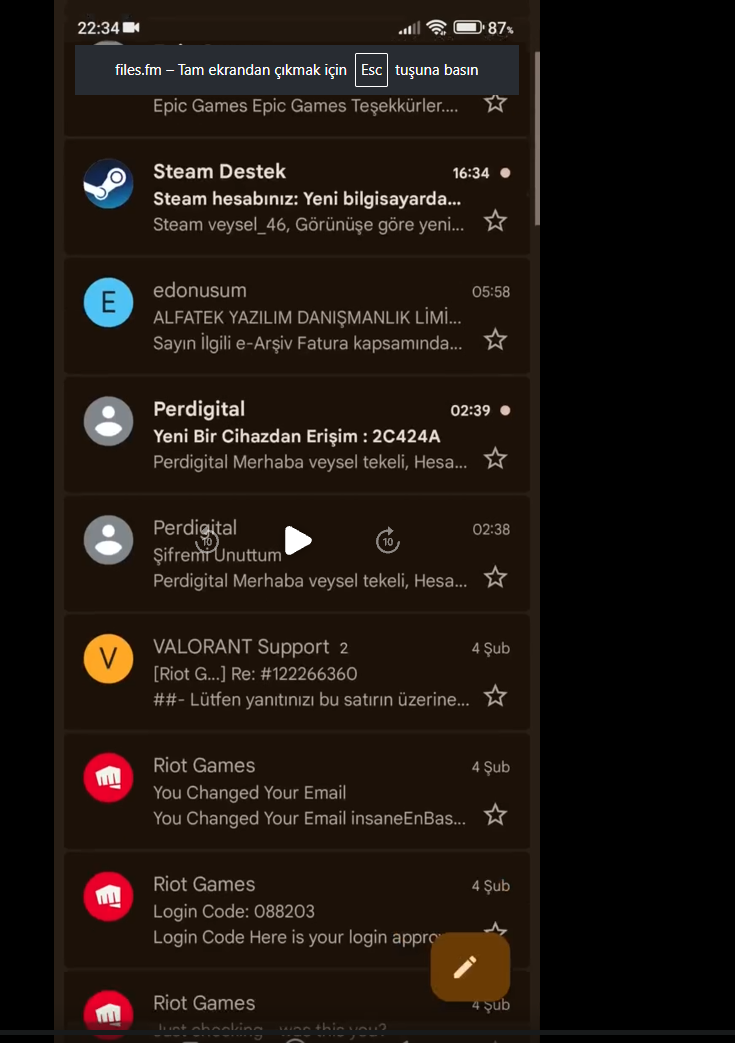Click the phone status bar battery icon

[469, 27]
